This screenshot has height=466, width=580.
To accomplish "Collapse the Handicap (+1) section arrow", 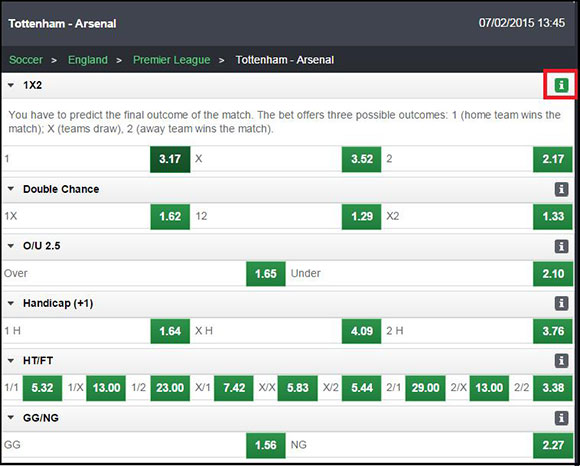I will point(11,303).
